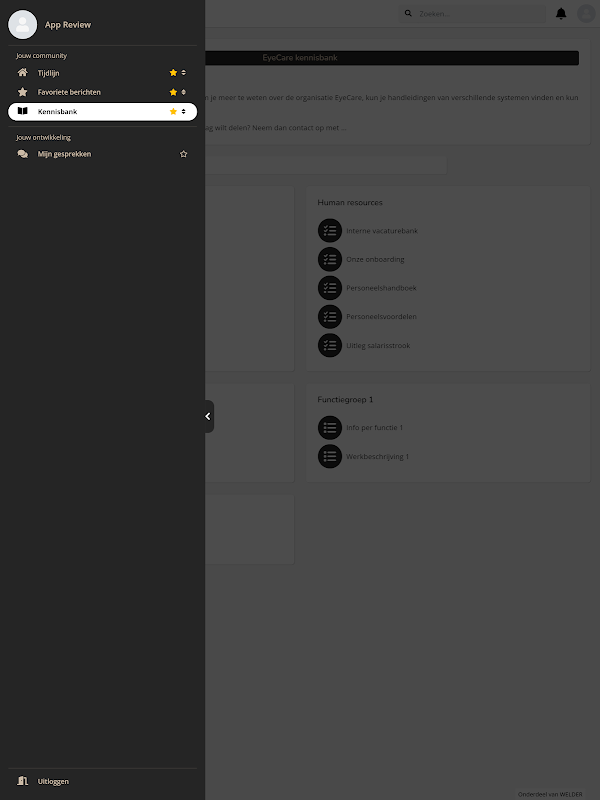Toggle favorite star for Mijn gesprekken

tap(184, 154)
